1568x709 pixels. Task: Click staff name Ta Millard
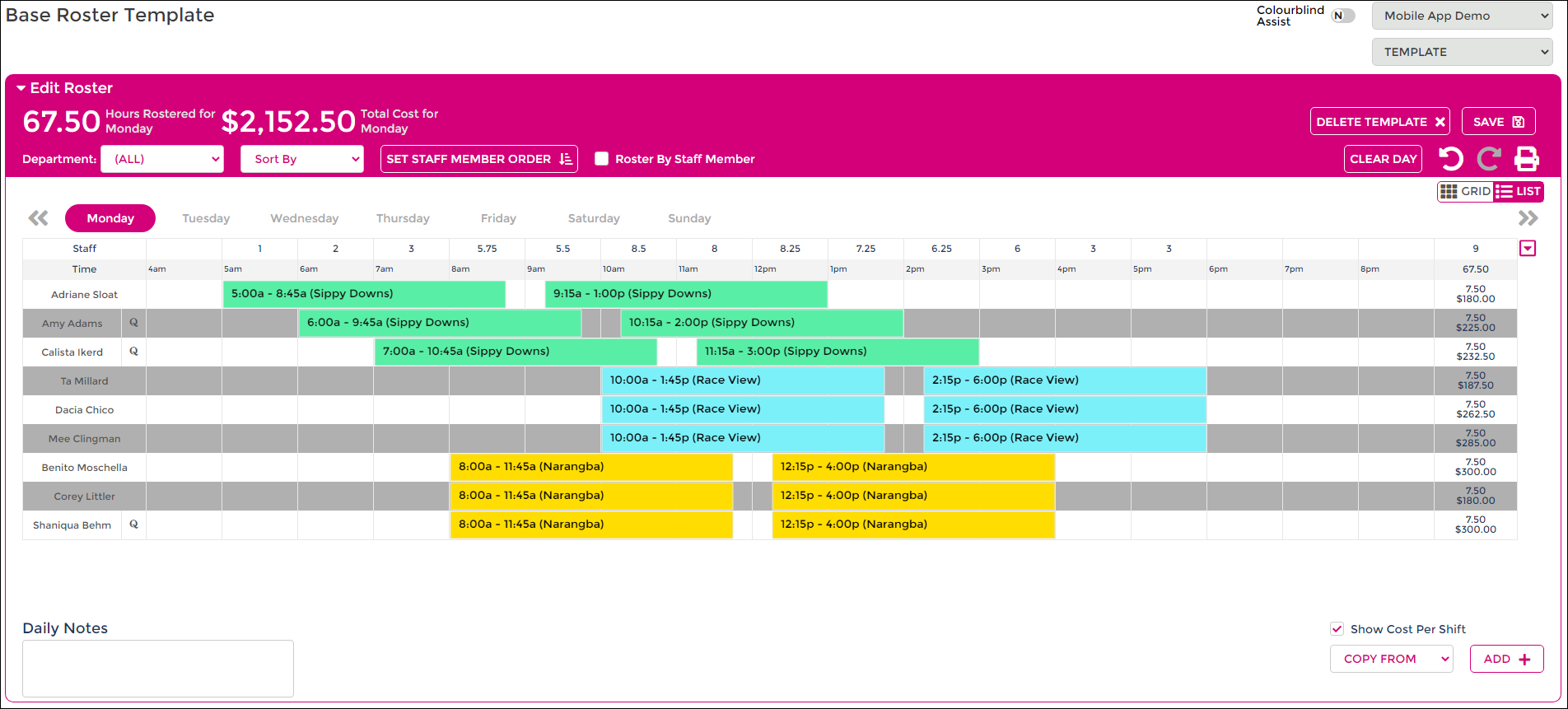coord(84,381)
